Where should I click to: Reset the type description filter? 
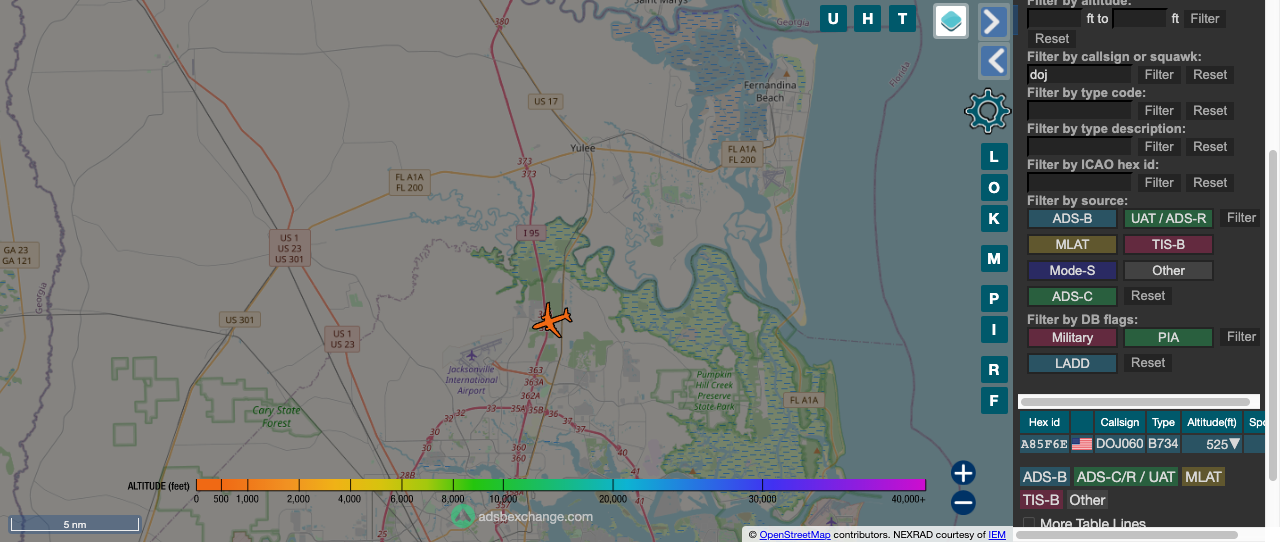click(1210, 146)
